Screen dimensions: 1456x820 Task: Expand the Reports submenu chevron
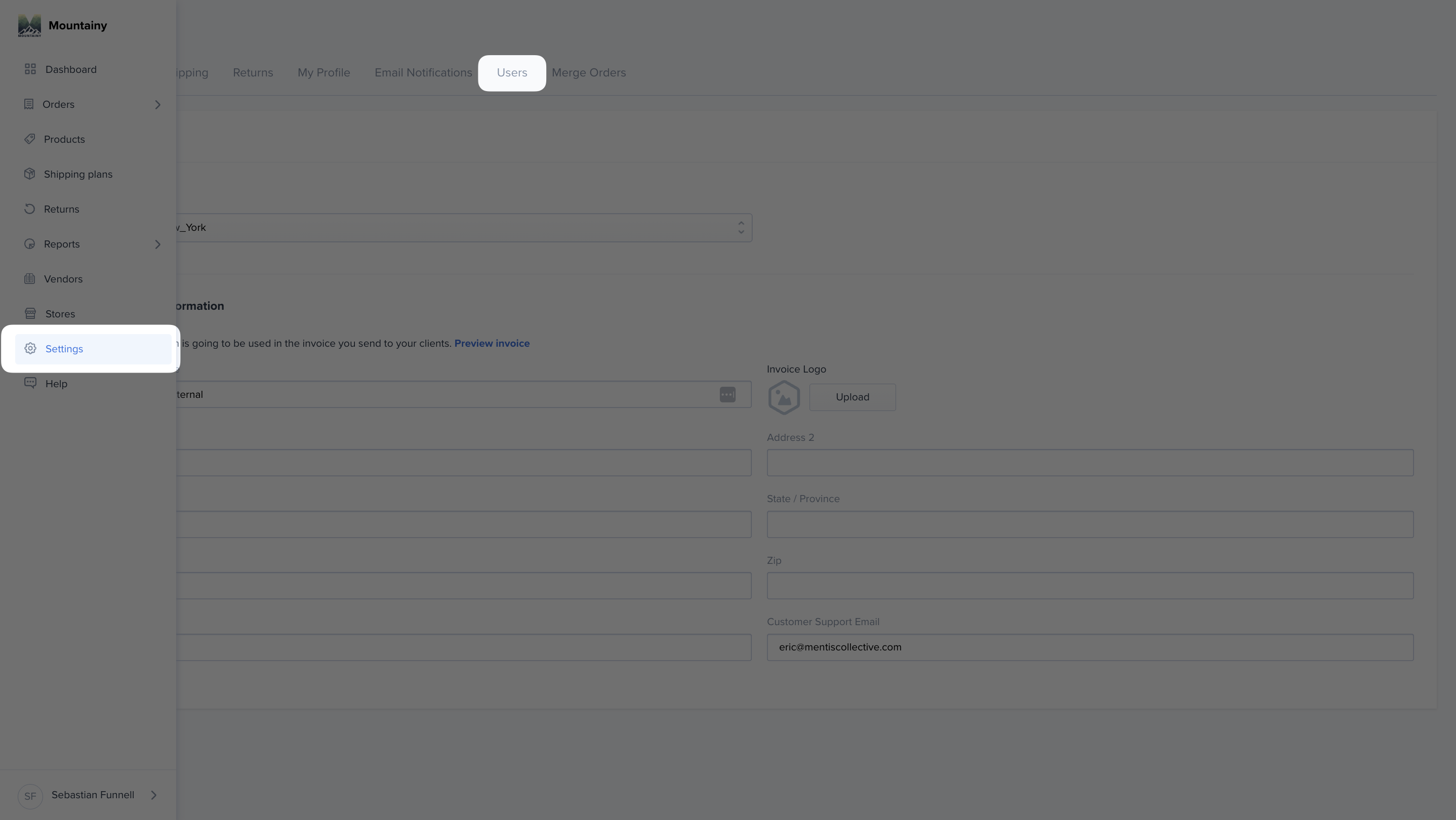click(x=157, y=244)
